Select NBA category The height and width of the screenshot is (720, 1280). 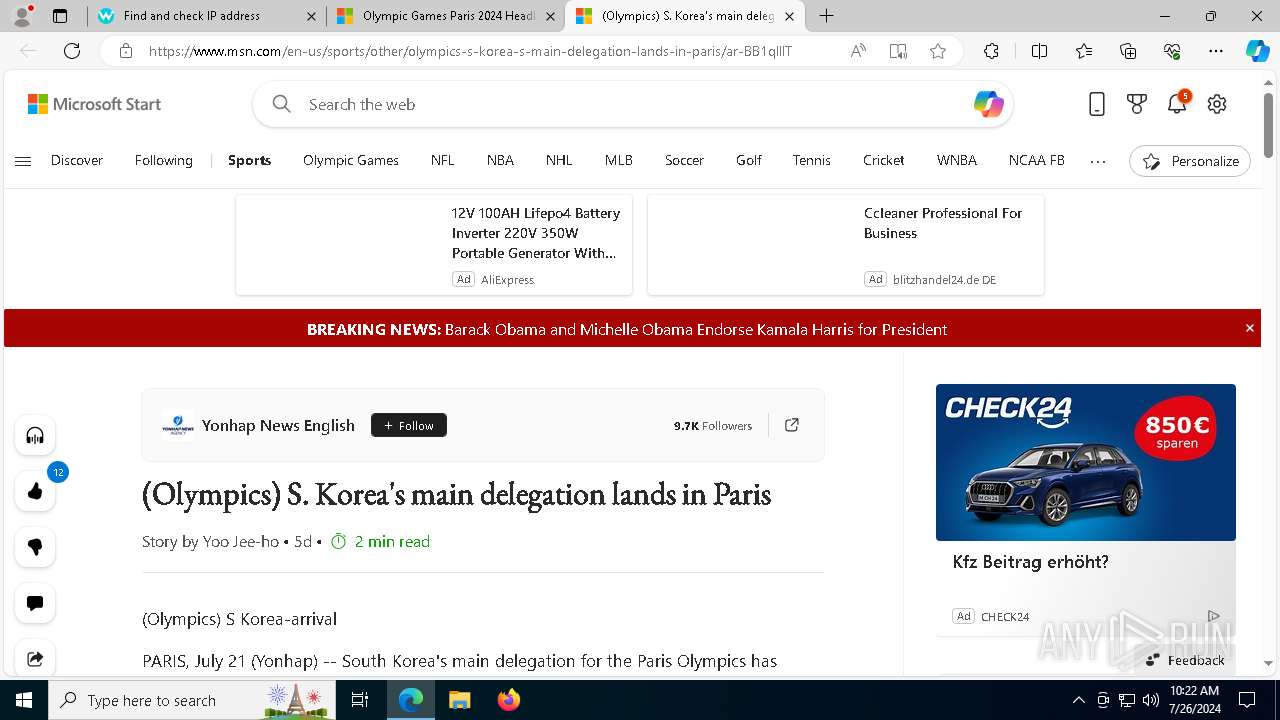500,160
